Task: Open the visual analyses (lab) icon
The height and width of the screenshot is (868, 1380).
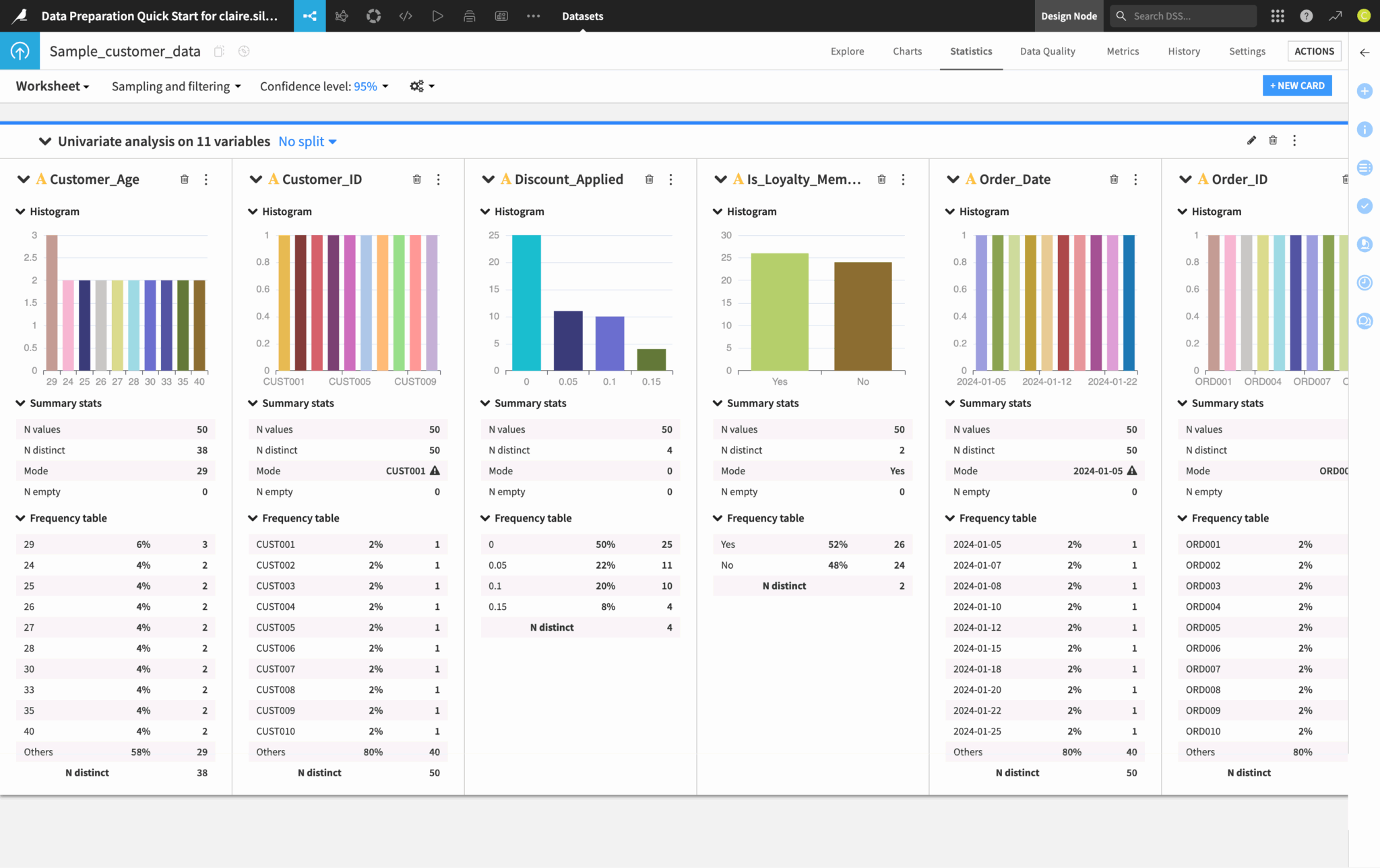Action: (342, 15)
